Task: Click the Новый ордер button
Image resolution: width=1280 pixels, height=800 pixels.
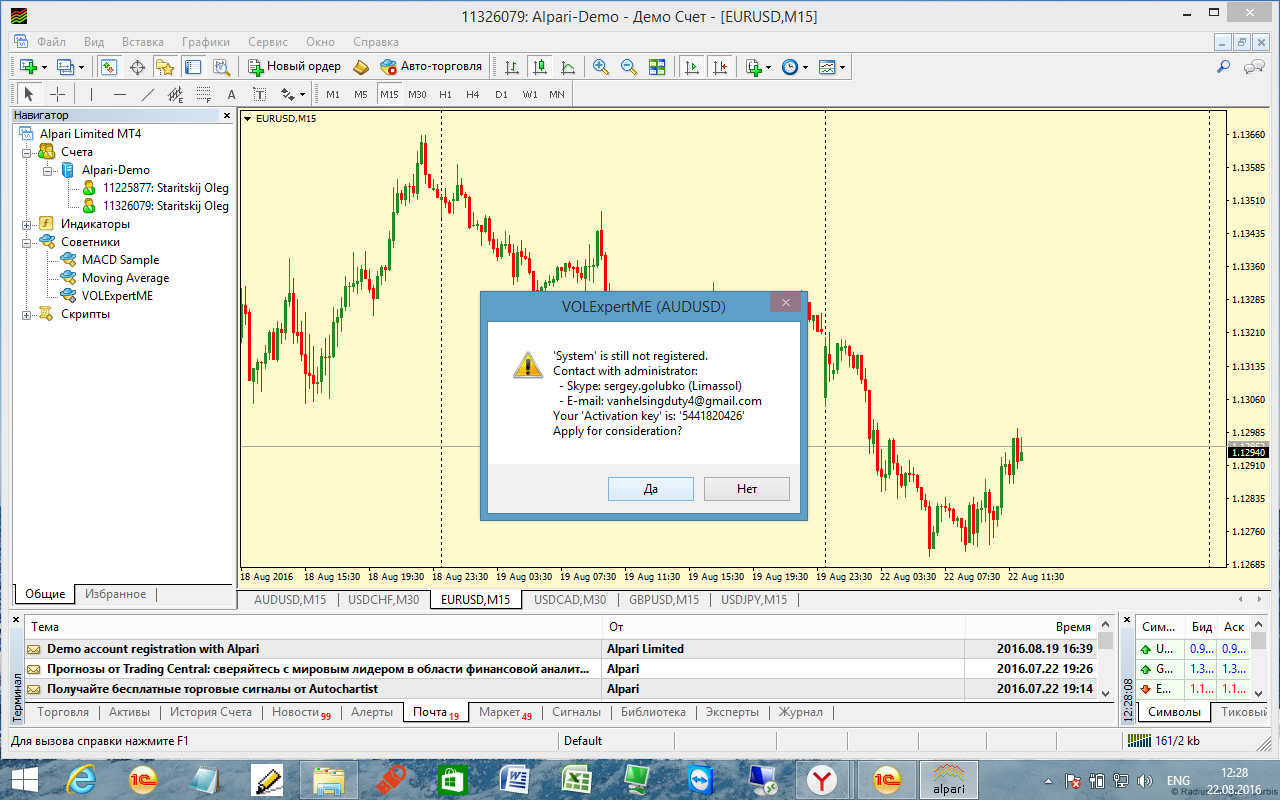Action: click(295, 67)
